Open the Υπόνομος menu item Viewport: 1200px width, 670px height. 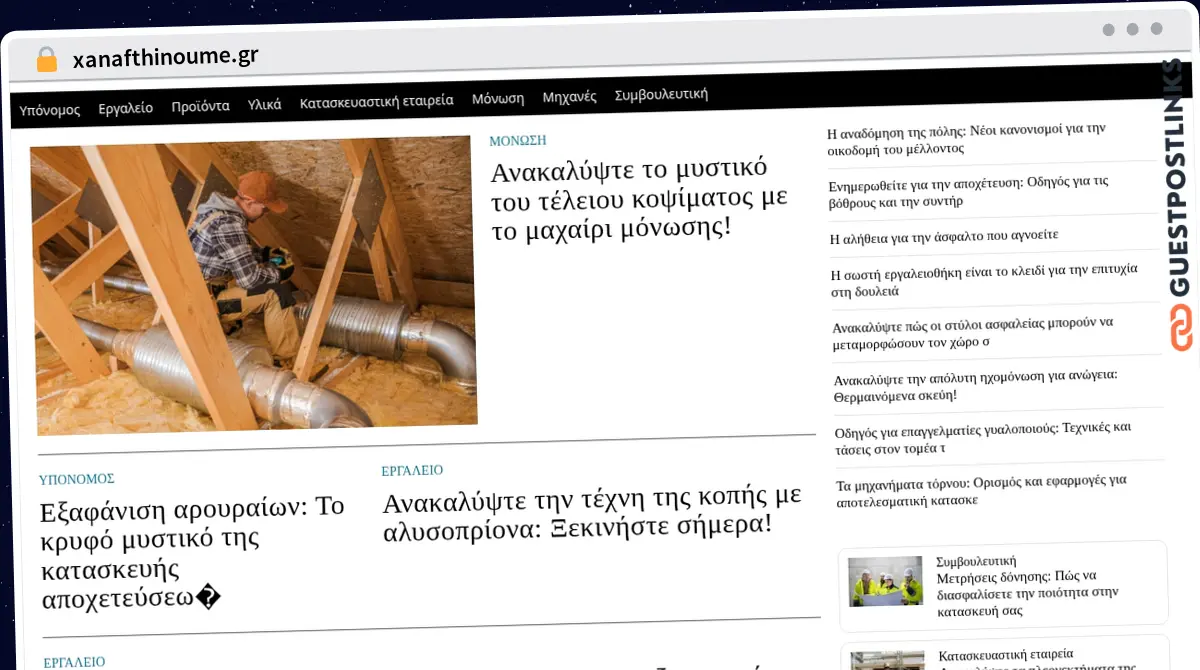50,109
